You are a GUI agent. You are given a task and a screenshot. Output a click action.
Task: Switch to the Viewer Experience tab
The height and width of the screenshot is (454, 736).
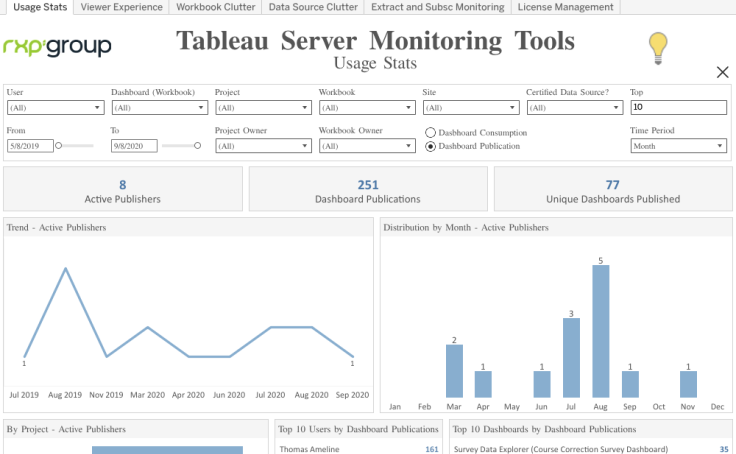pyautogui.click(x=121, y=7)
